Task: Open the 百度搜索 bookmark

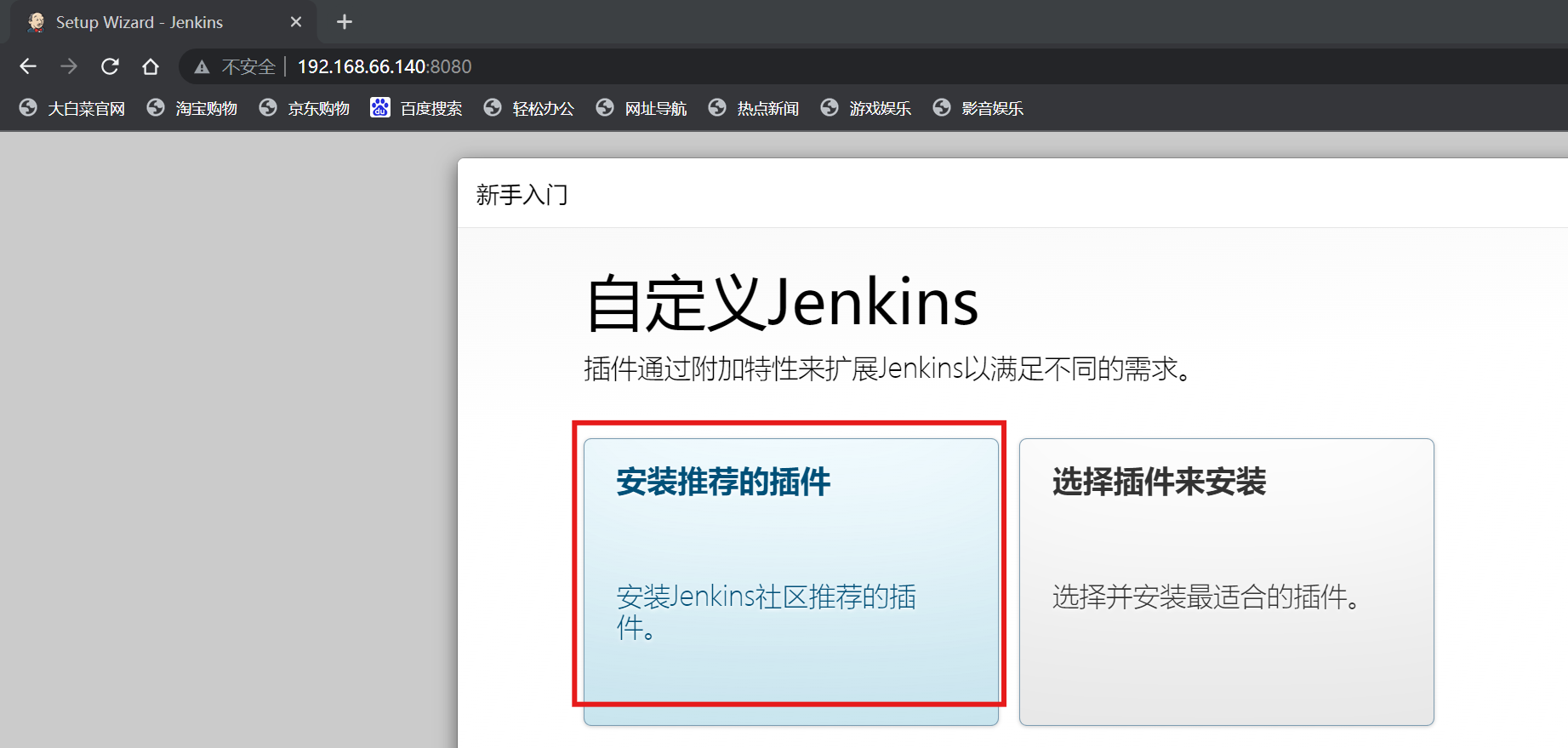Action: pyautogui.click(x=417, y=108)
